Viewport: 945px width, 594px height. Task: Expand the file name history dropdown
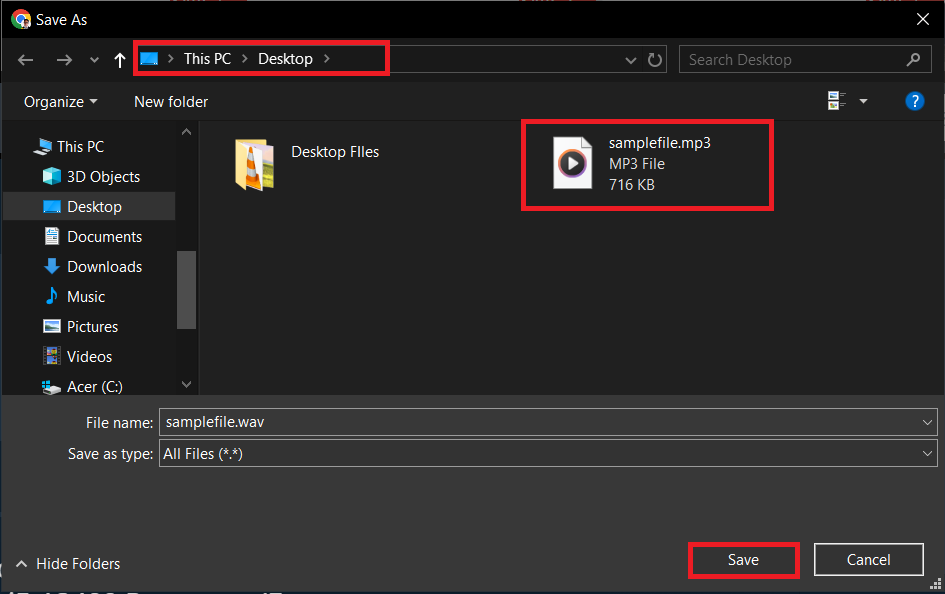(927, 421)
